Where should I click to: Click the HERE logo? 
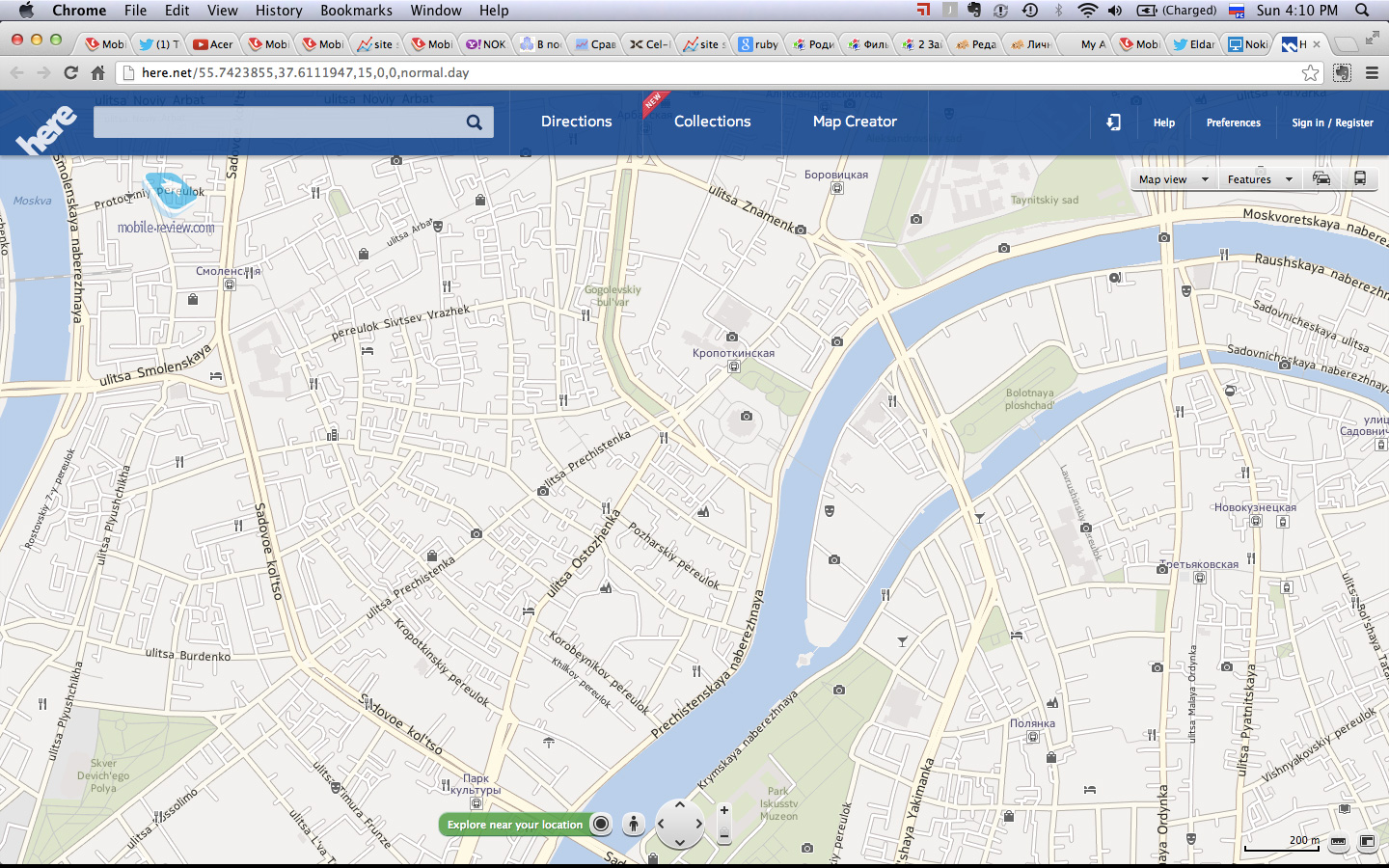46,129
